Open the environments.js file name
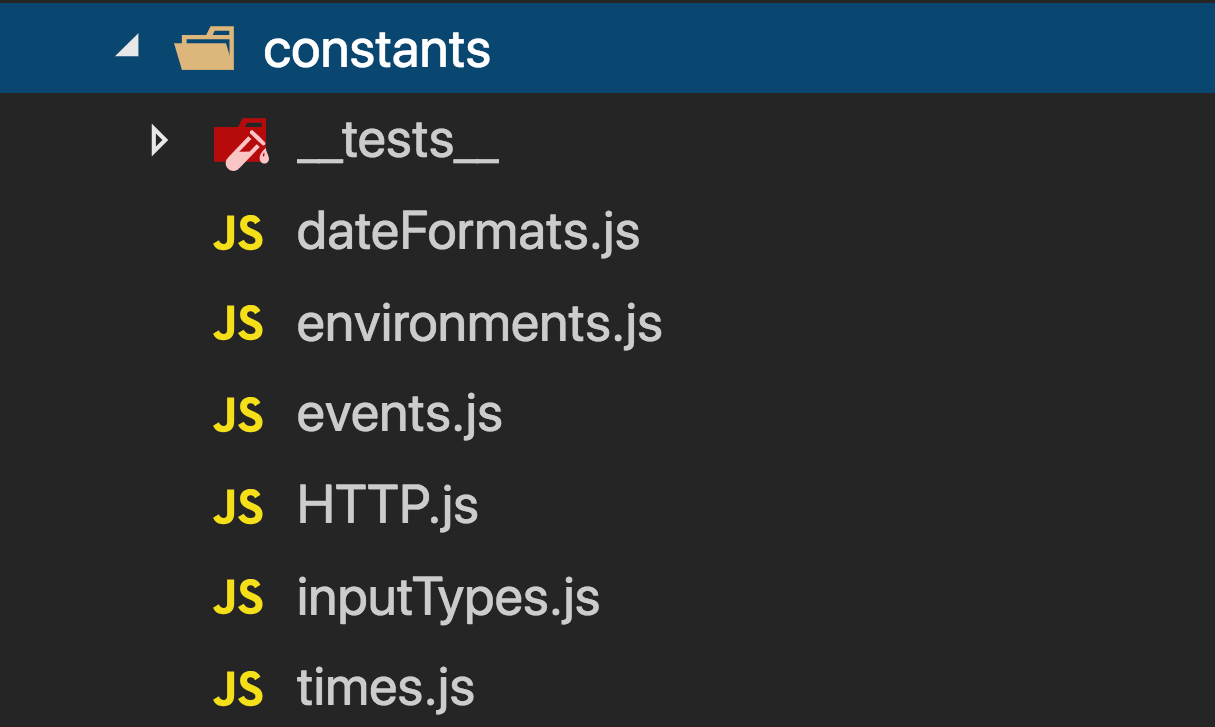Image resolution: width=1215 pixels, height=727 pixels. click(479, 324)
